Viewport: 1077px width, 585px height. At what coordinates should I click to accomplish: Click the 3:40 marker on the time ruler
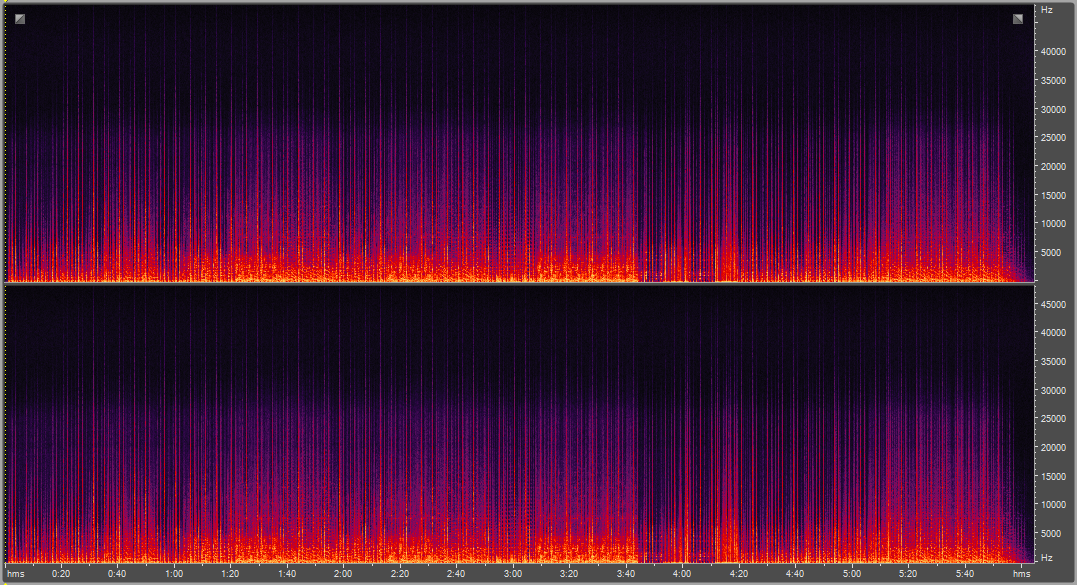point(626,574)
